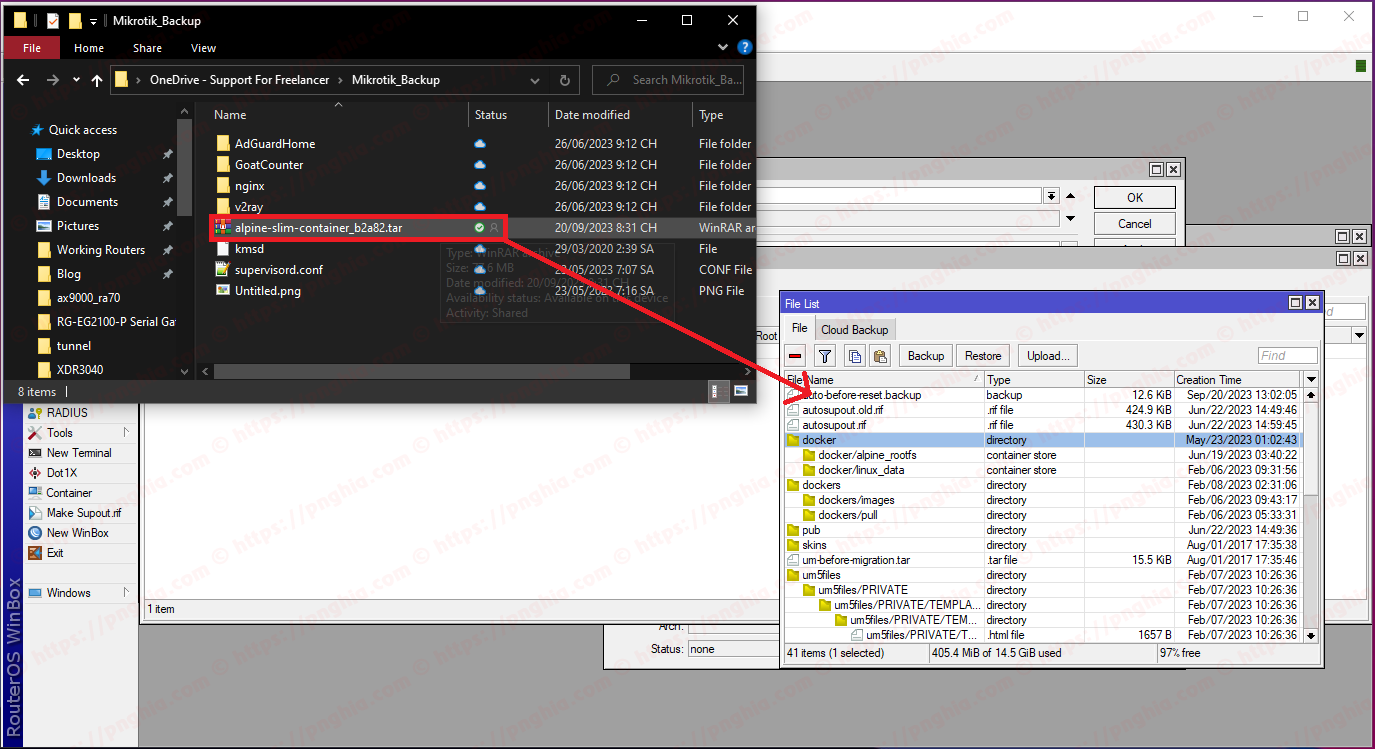Viewport: 1375px width, 749px height.
Task: Click the red Remove button in File List
Action: coord(795,355)
